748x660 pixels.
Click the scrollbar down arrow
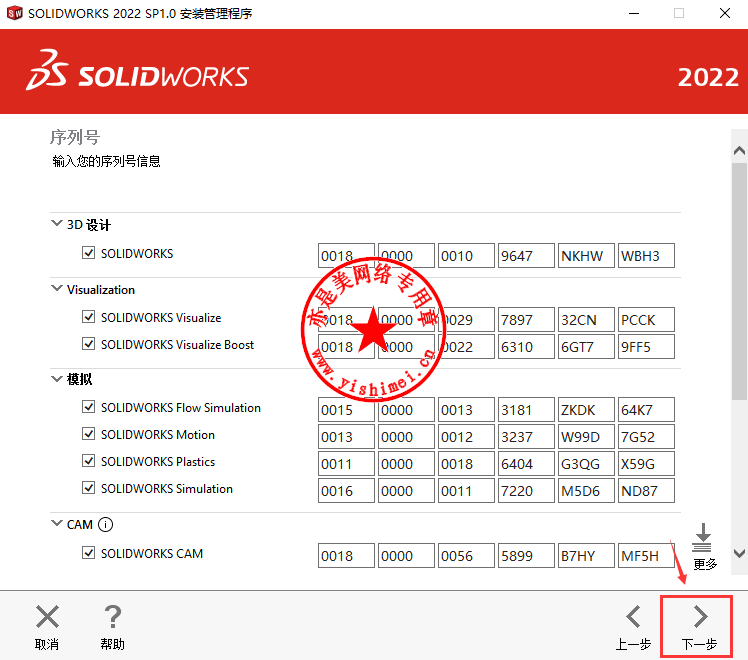(x=739, y=554)
